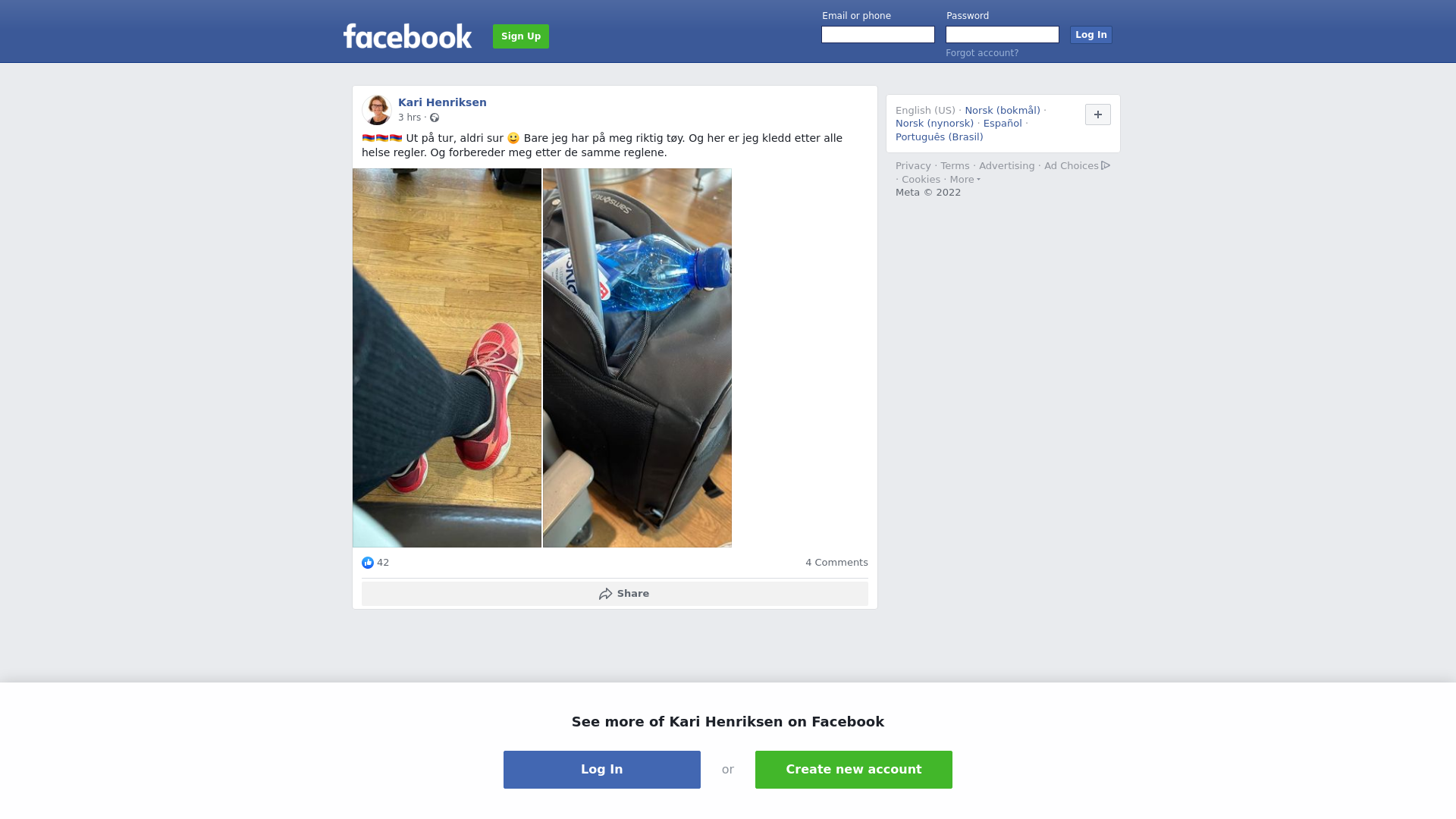Switch language to Norsk (bokmål)
Image resolution: width=1456 pixels, height=819 pixels.
pyautogui.click(x=1002, y=111)
